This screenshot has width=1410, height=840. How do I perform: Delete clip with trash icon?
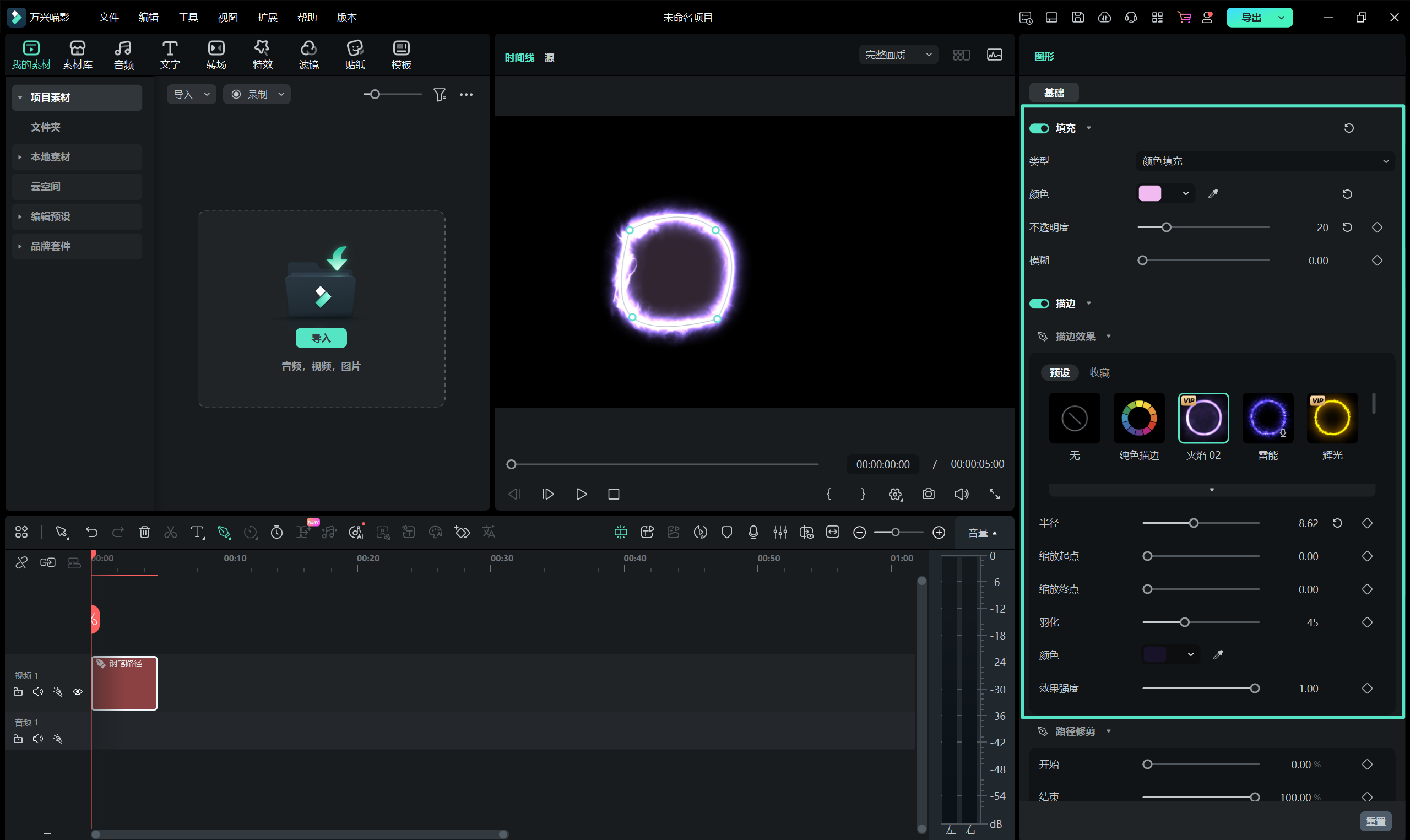tap(144, 532)
